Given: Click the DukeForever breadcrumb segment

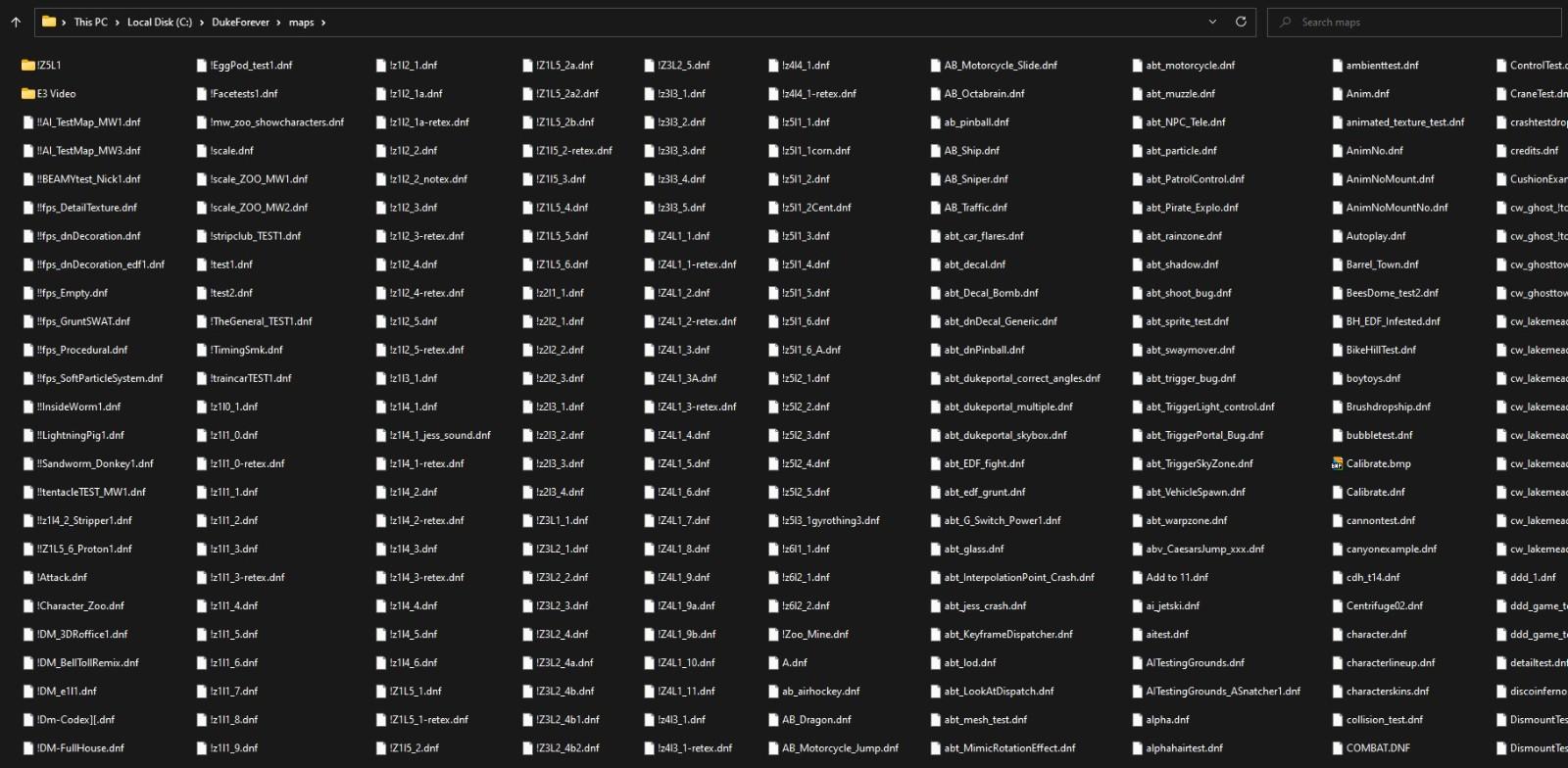Looking at the screenshot, I should coord(240,23).
